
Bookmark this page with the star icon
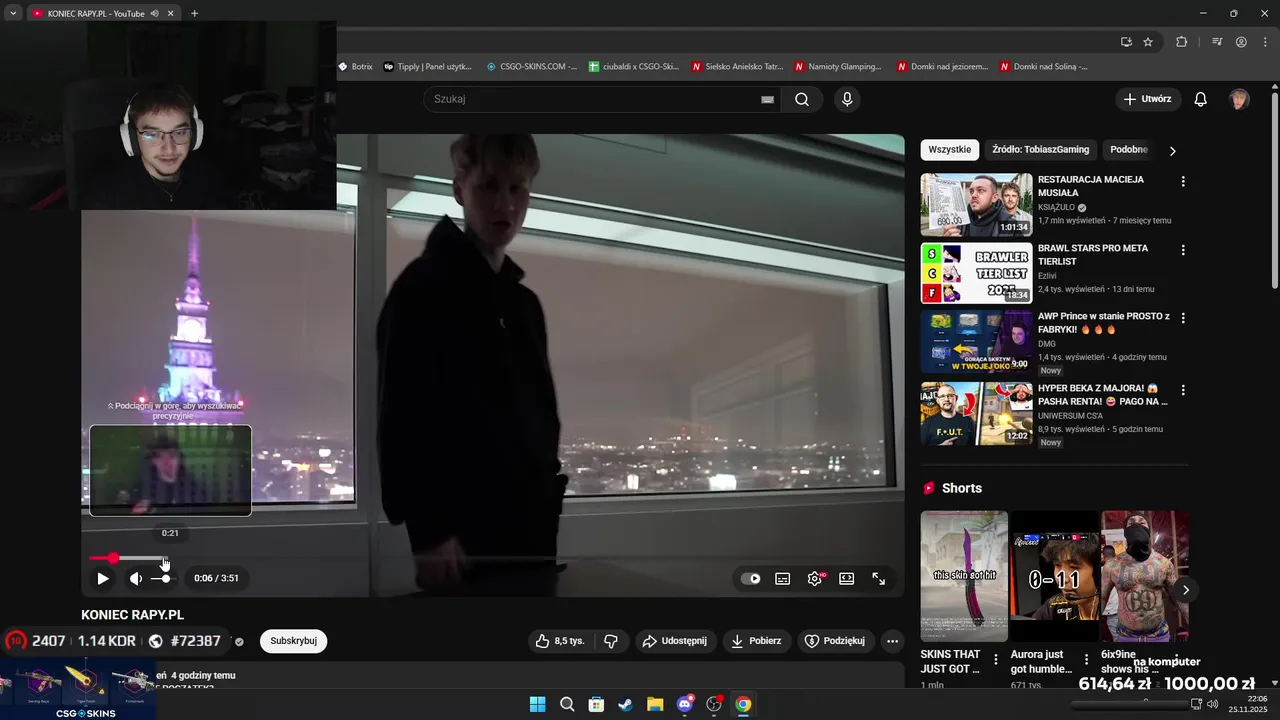[1148, 42]
